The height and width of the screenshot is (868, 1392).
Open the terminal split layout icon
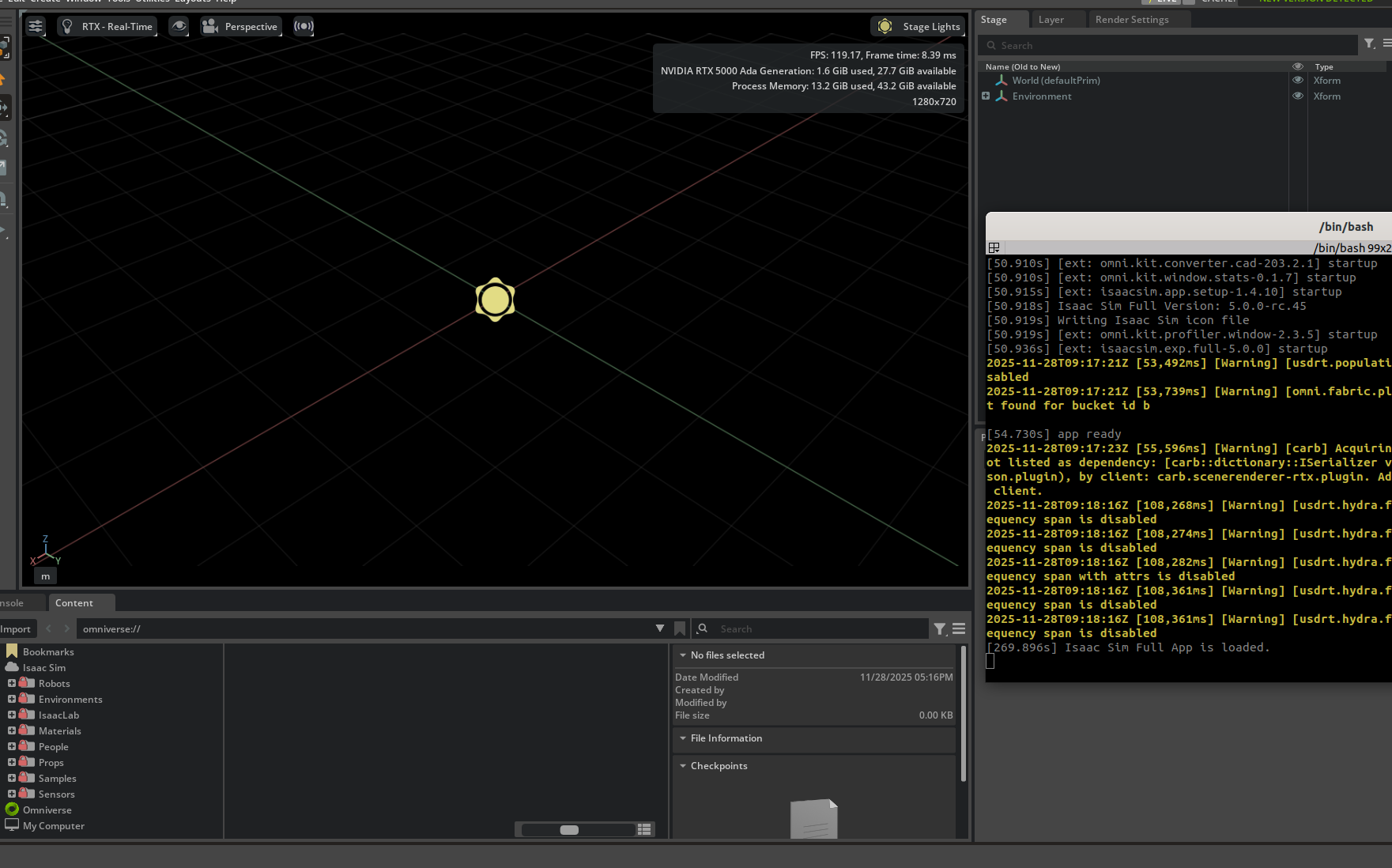pyautogui.click(x=994, y=248)
